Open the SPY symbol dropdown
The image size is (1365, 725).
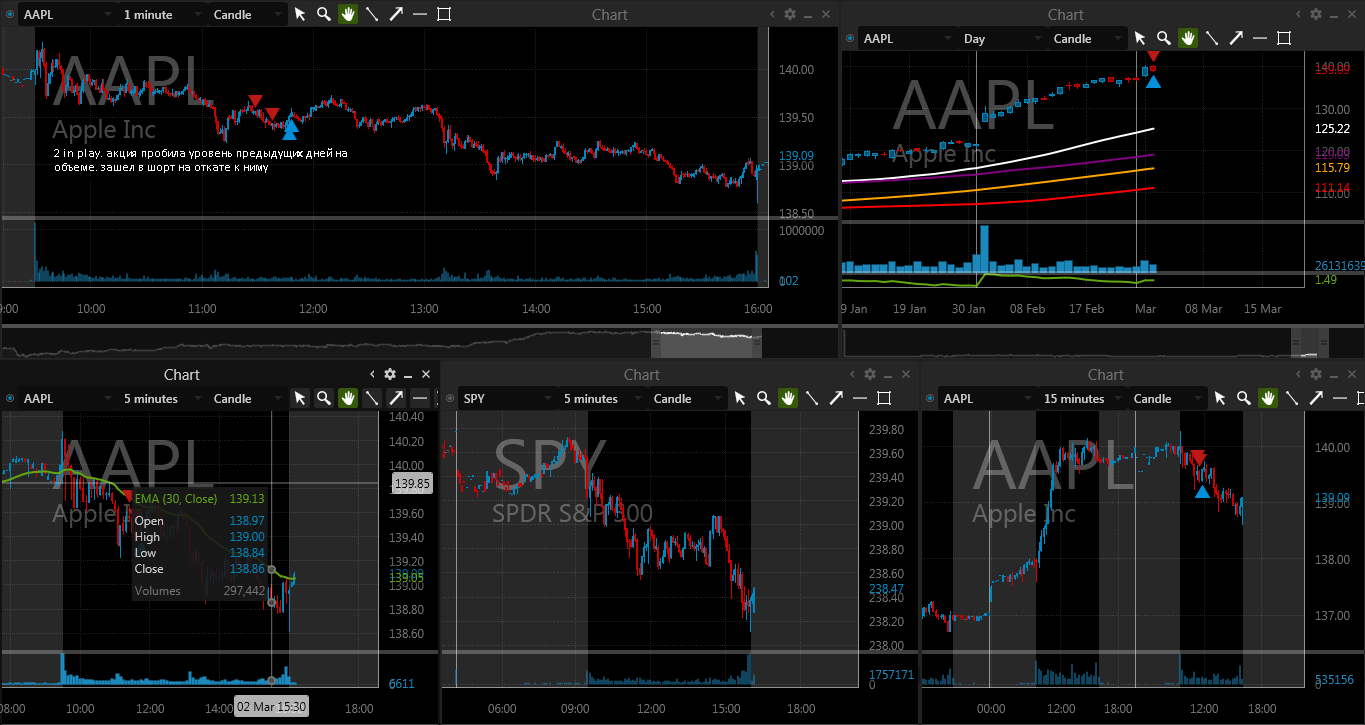[x=506, y=398]
